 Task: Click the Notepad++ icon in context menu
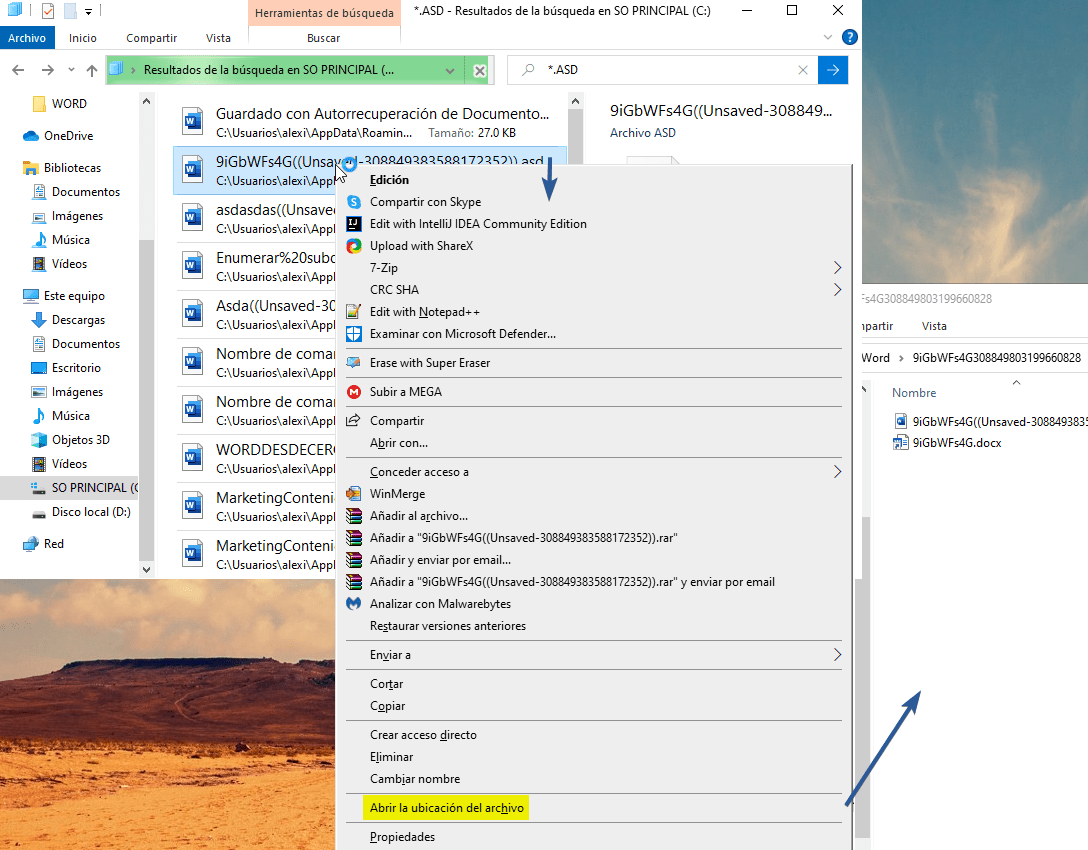coord(354,312)
